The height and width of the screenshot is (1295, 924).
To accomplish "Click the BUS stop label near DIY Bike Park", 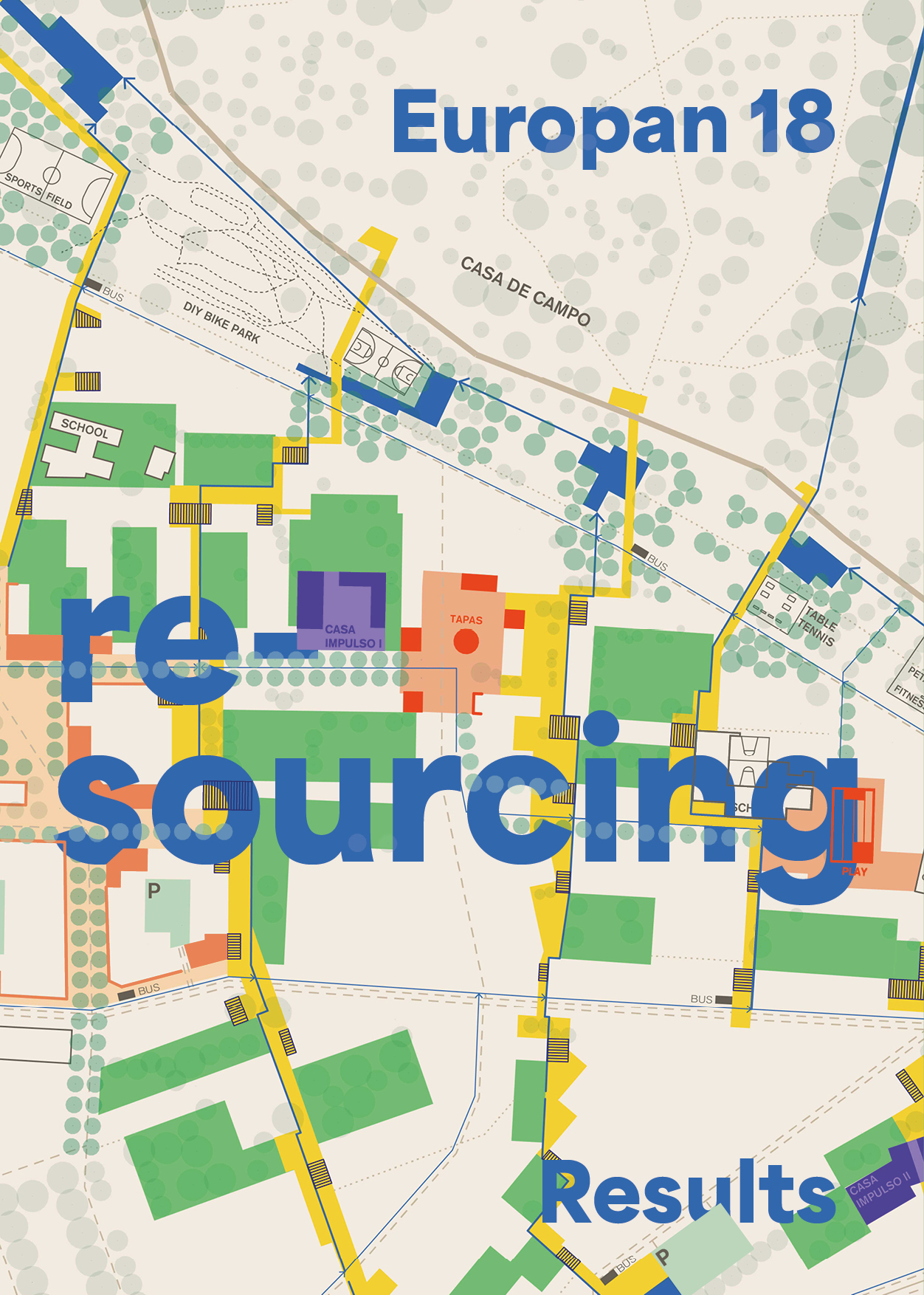I will point(112,293).
